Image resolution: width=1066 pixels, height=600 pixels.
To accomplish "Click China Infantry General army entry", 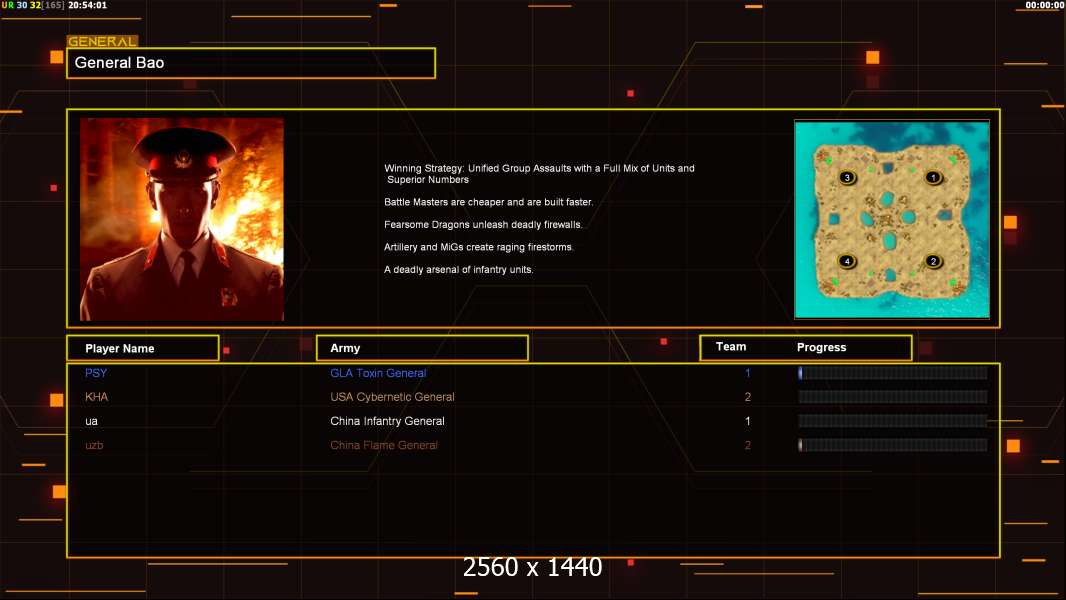I will point(388,421).
